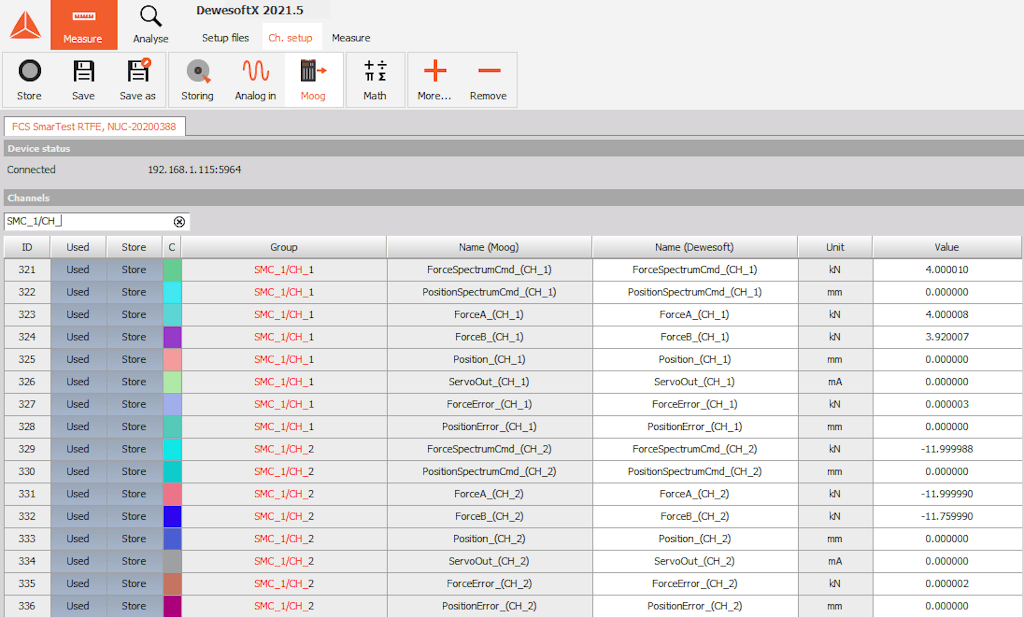Toggle Used for channel ID 334
The image size is (1024, 618).
78,561
